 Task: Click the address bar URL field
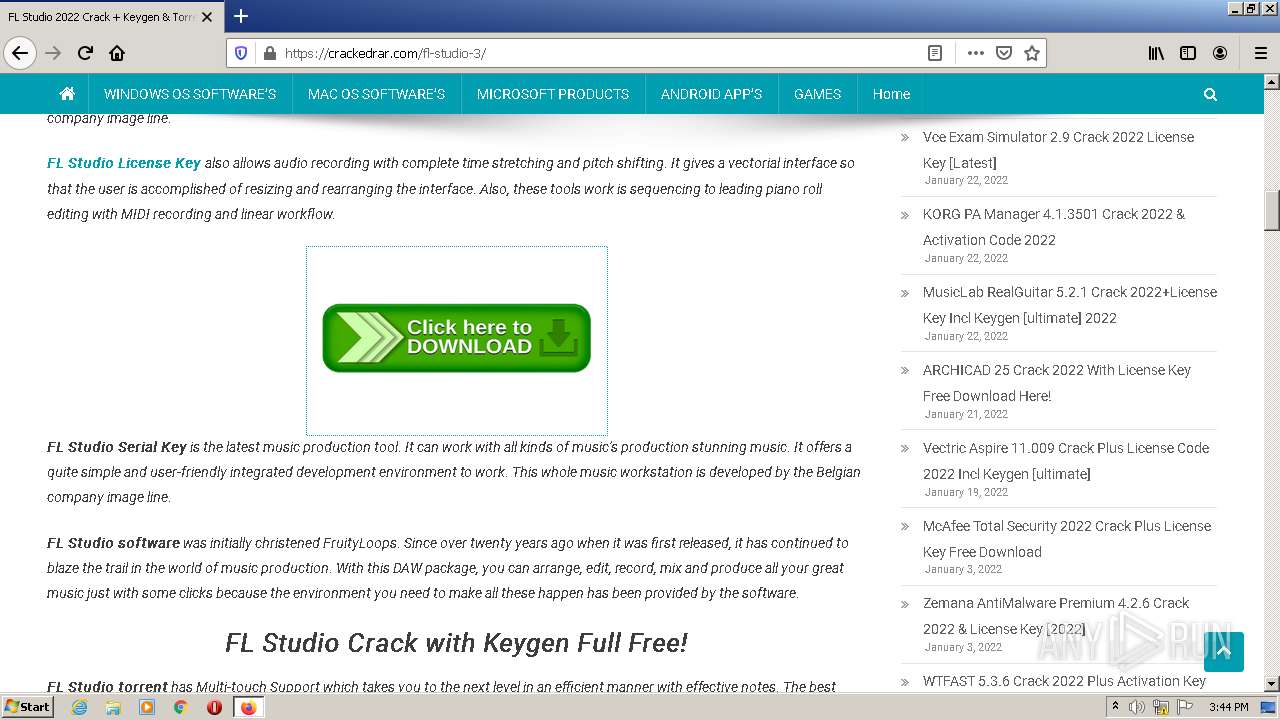coord(600,53)
